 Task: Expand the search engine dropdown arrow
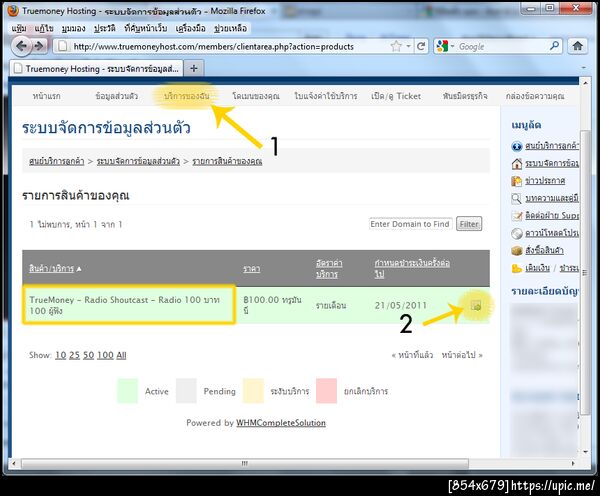452,46
